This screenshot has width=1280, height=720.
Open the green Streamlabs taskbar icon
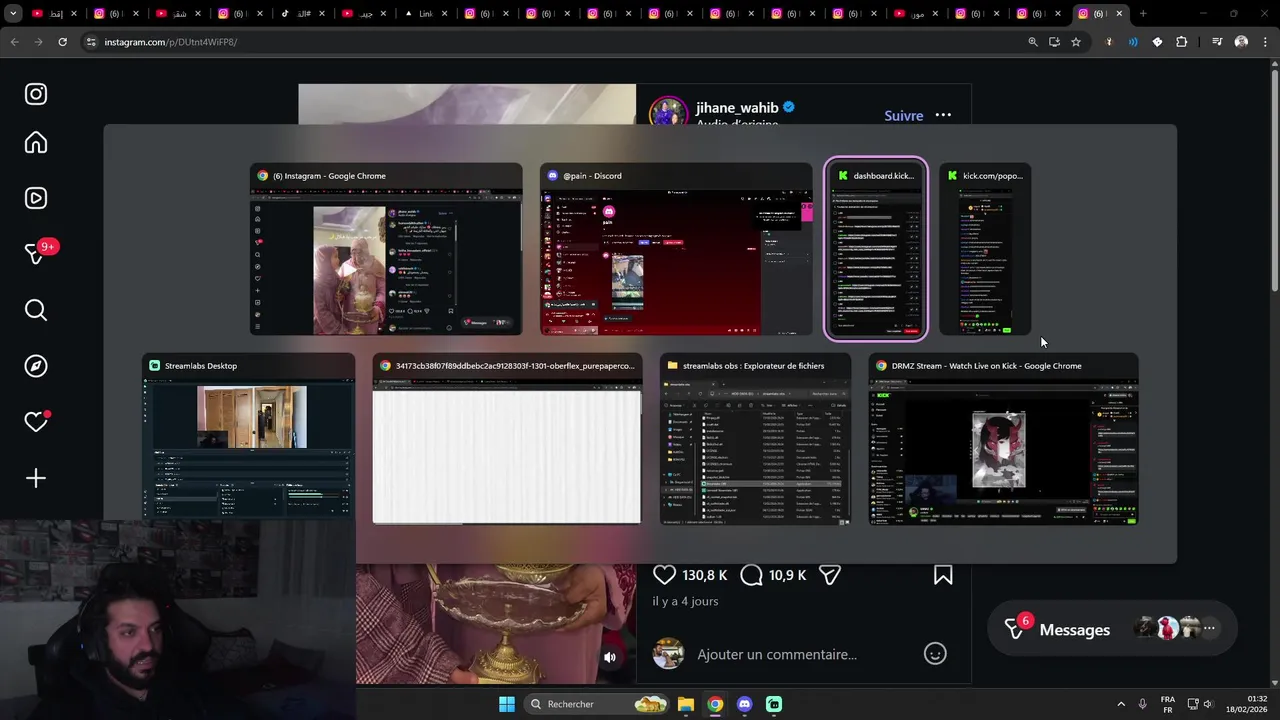tap(774, 704)
